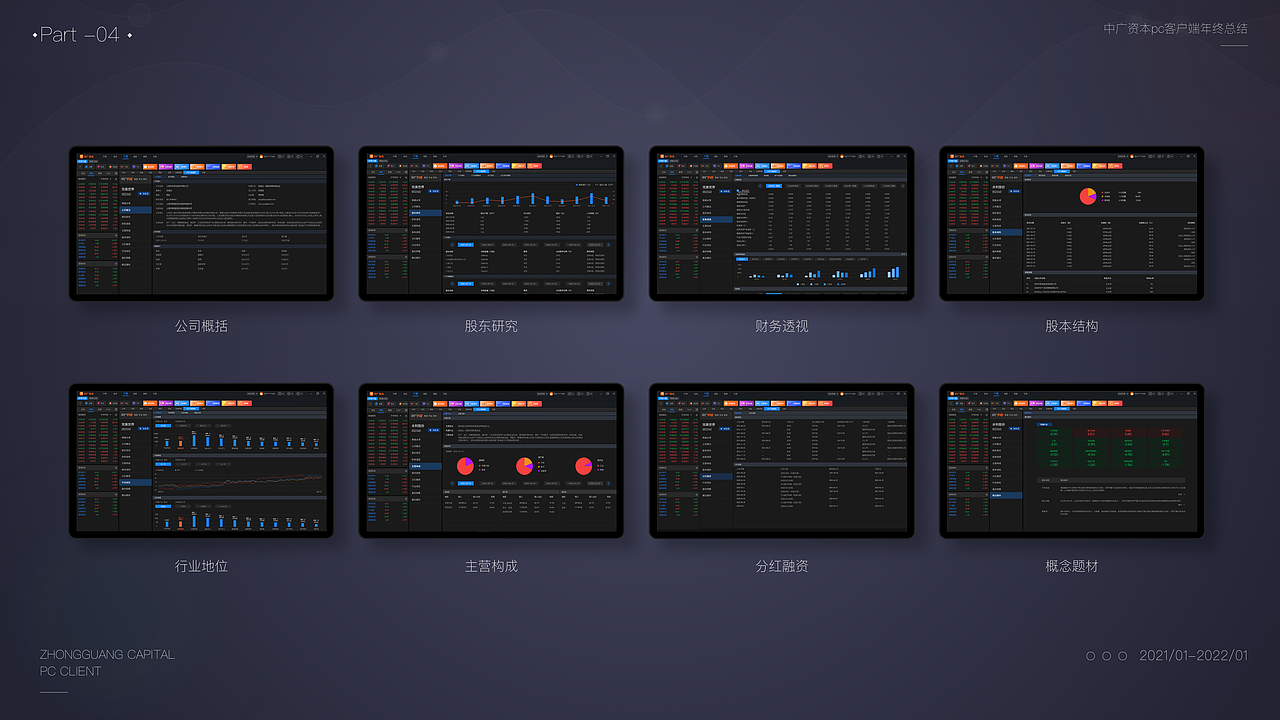
Task: Open the 主营构成 screen thumbnail
Action: click(x=491, y=461)
